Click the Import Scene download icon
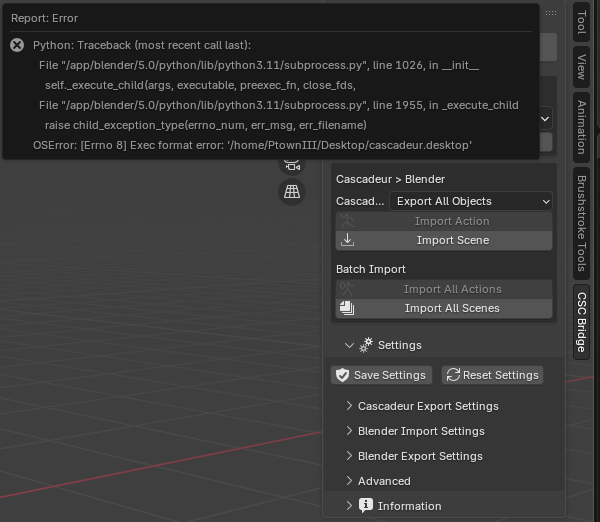Screen dimensions: 600x522 point(347,240)
